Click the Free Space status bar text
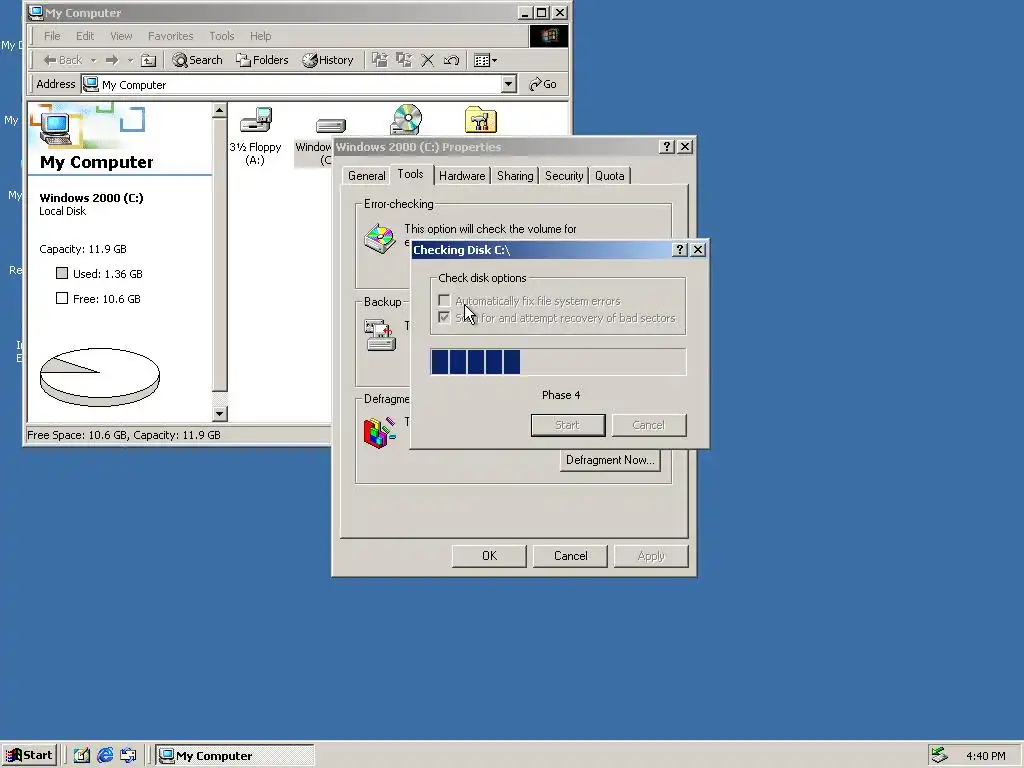Image resolution: width=1024 pixels, height=768 pixels. pyautogui.click(x=124, y=435)
